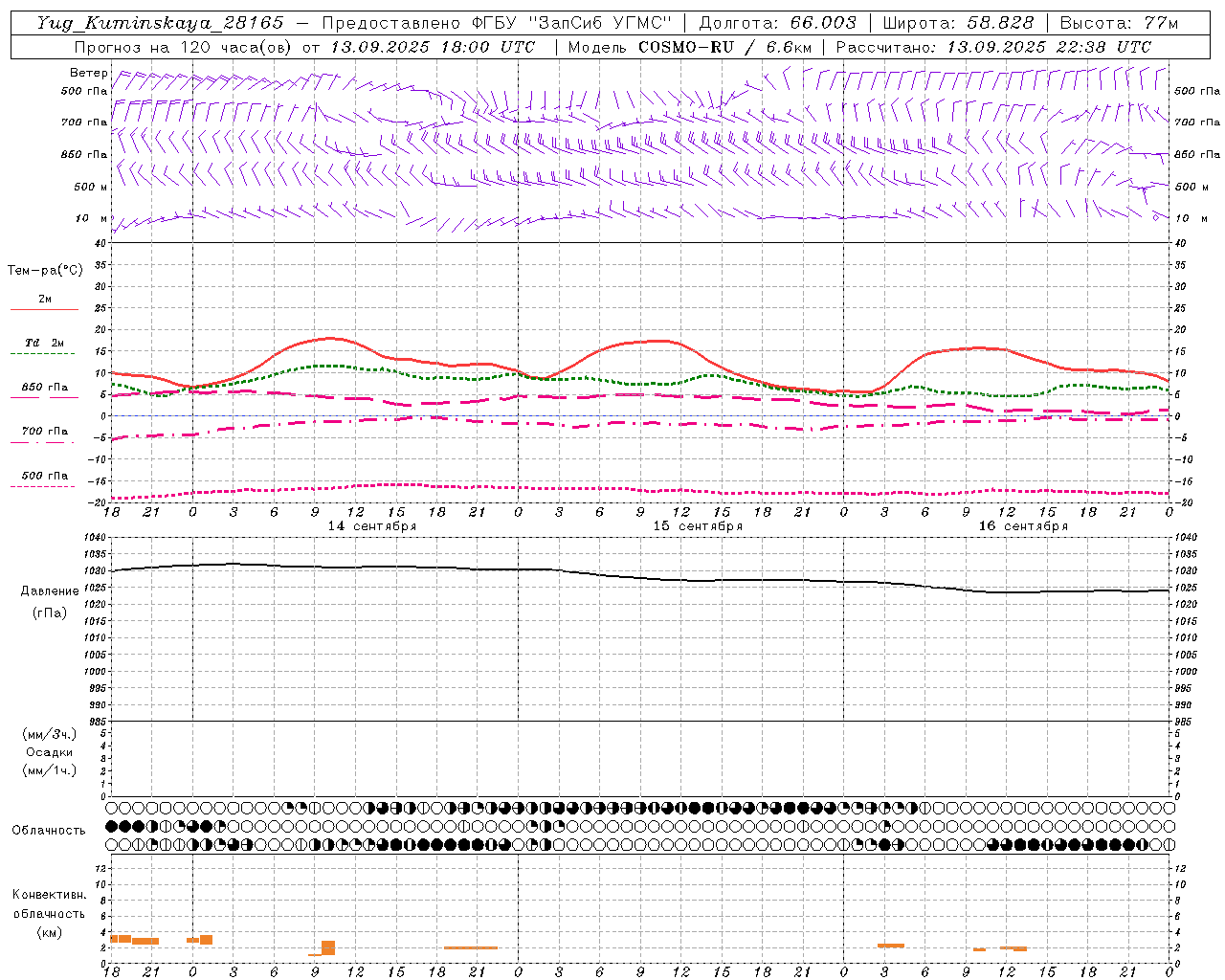
Task: Click the (км) unit under convective cloudiness
Action: coord(49,932)
